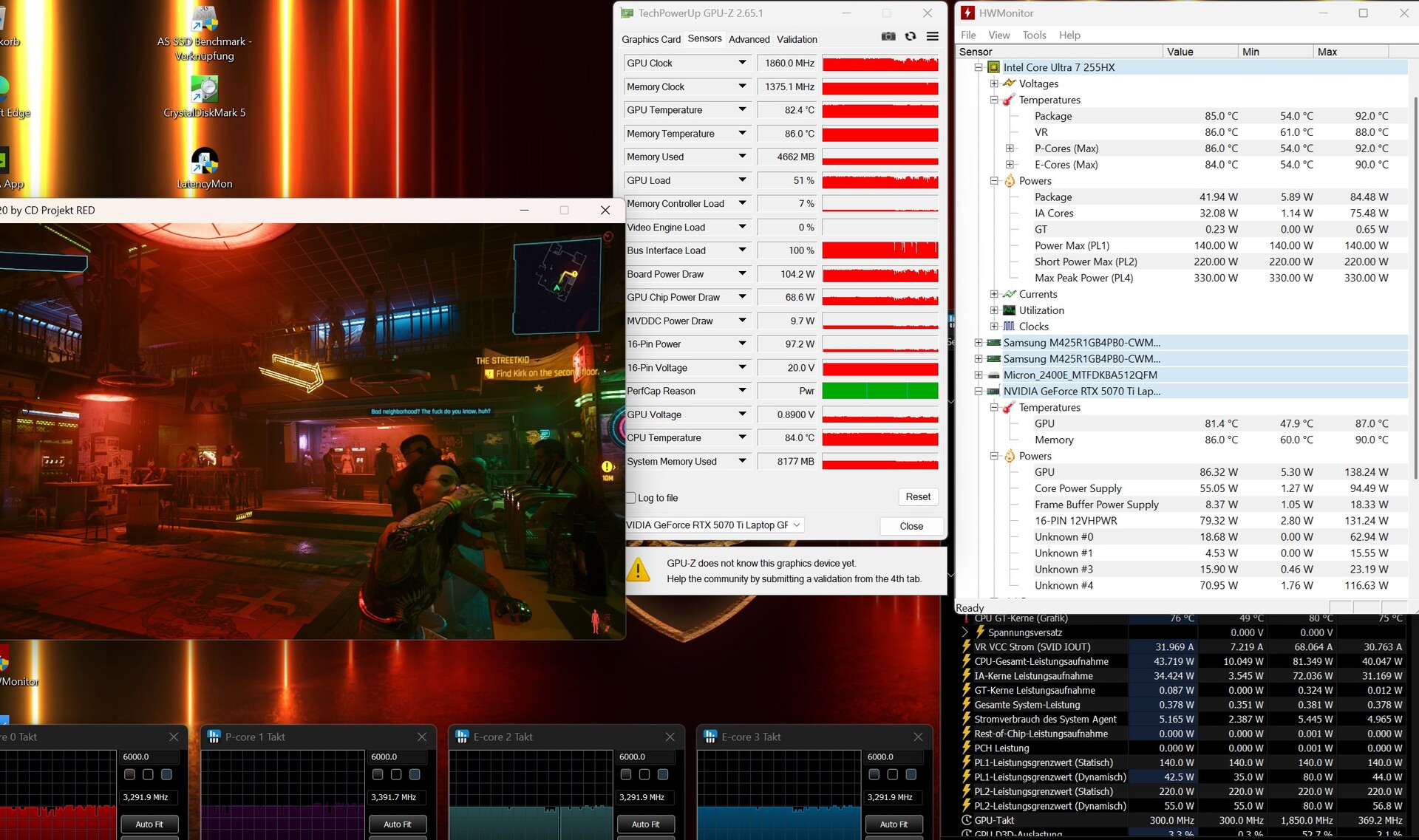Open the Tools menu in HWMonitor
Screen dimensions: 1419x840
pyautogui.click(x=1034, y=35)
